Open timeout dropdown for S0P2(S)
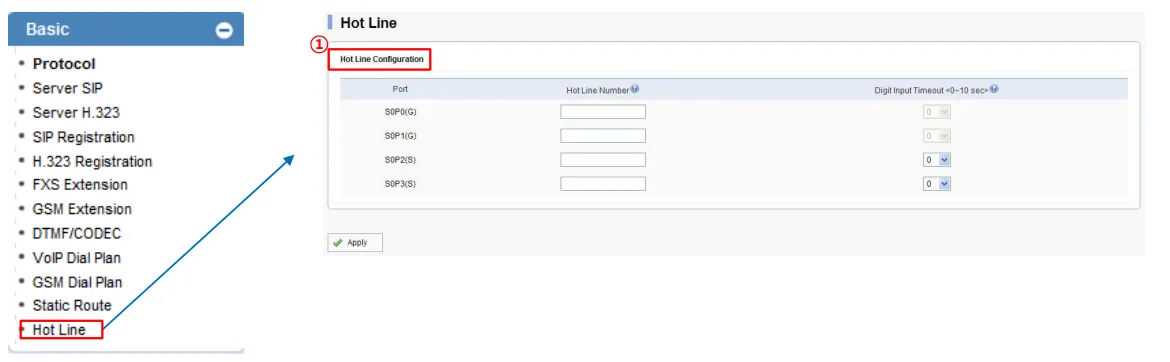The width and height of the screenshot is (1170, 362). [936, 160]
